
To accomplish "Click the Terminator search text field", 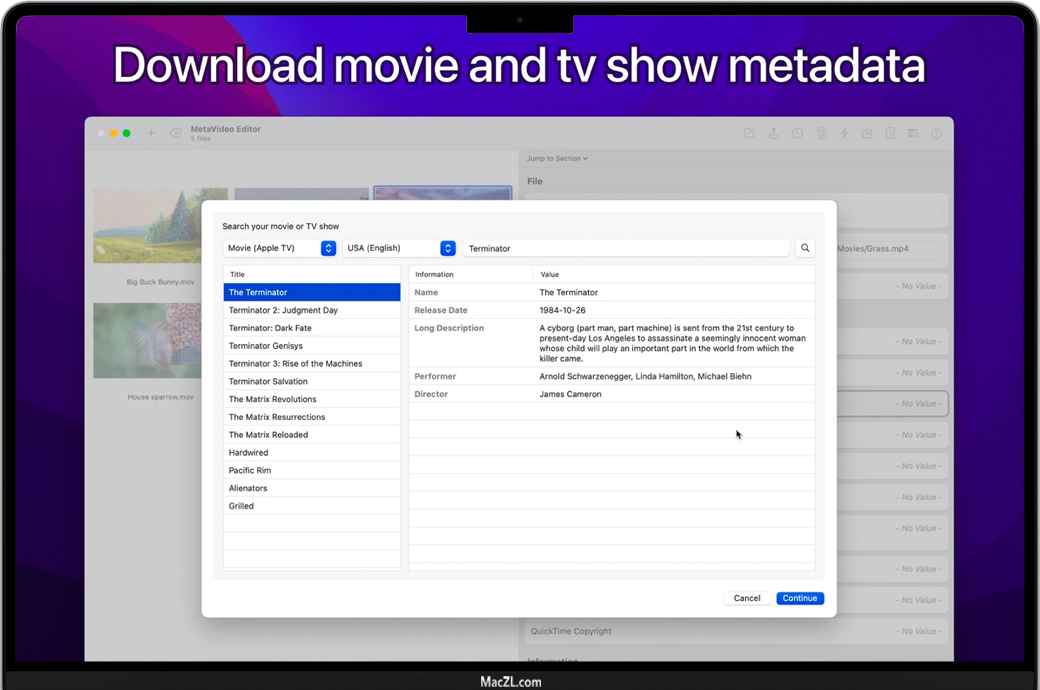I will [x=625, y=248].
